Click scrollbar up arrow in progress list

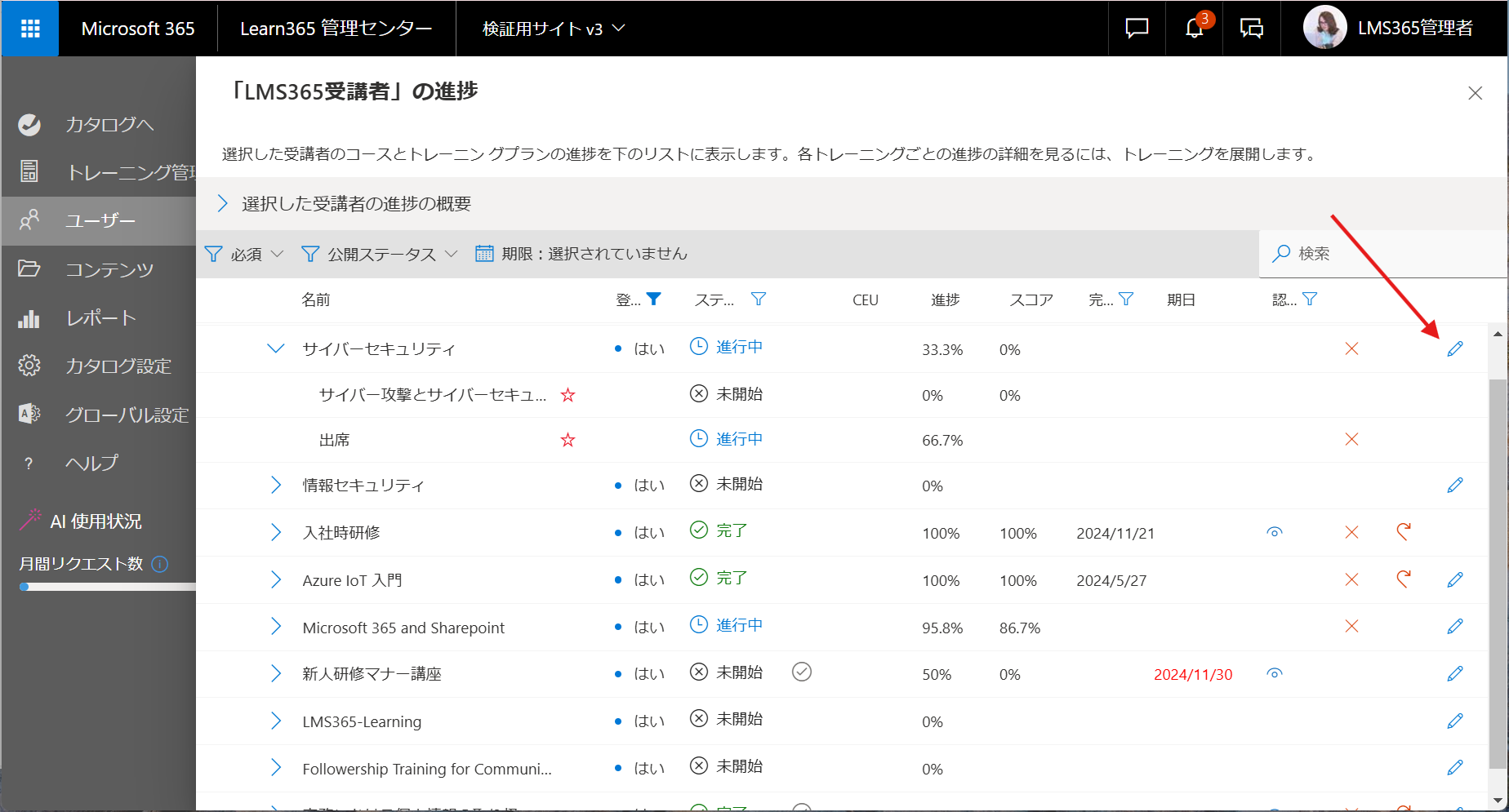coord(1498,334)
